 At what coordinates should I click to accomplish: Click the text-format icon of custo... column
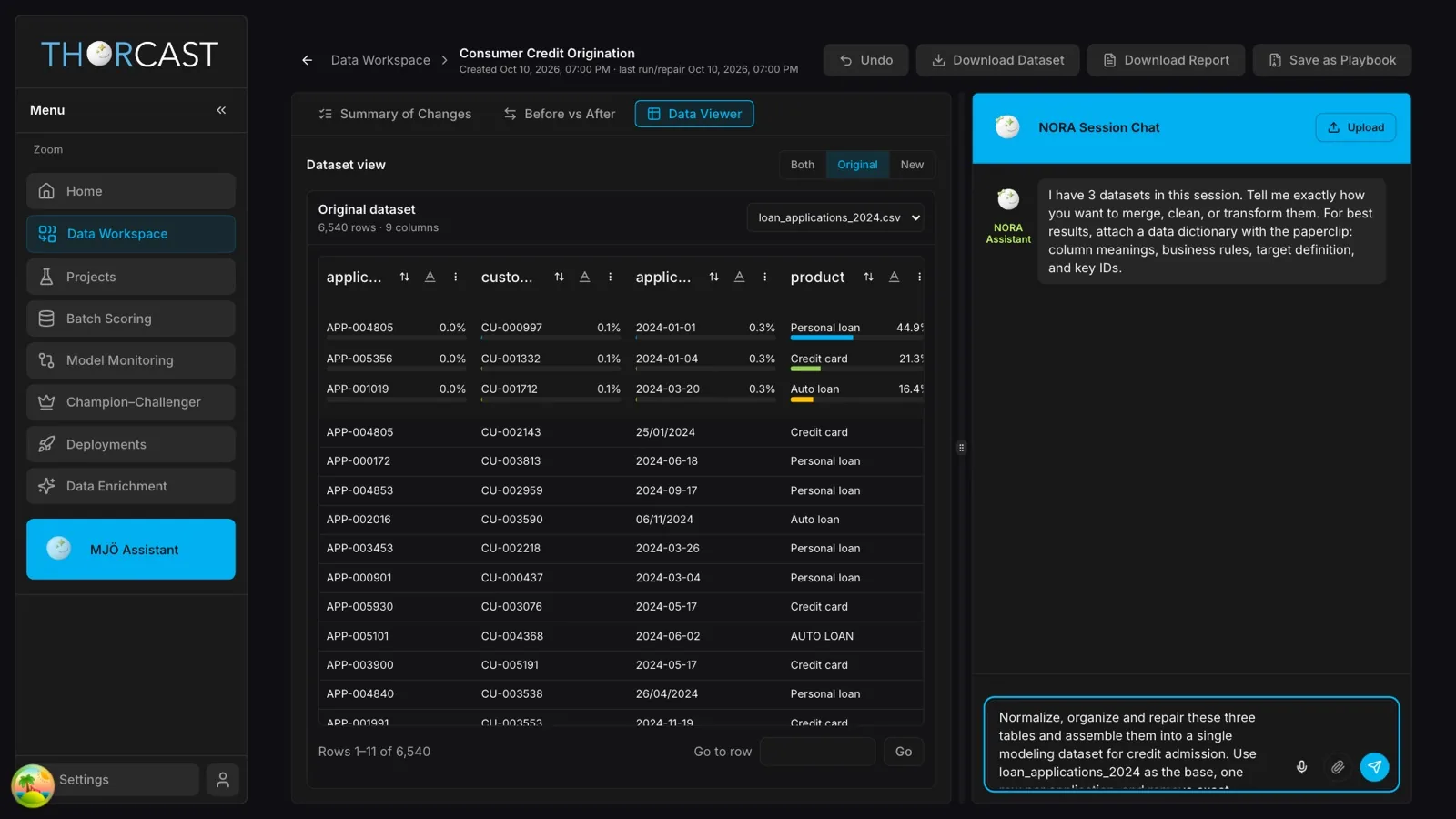pos(584,277)
